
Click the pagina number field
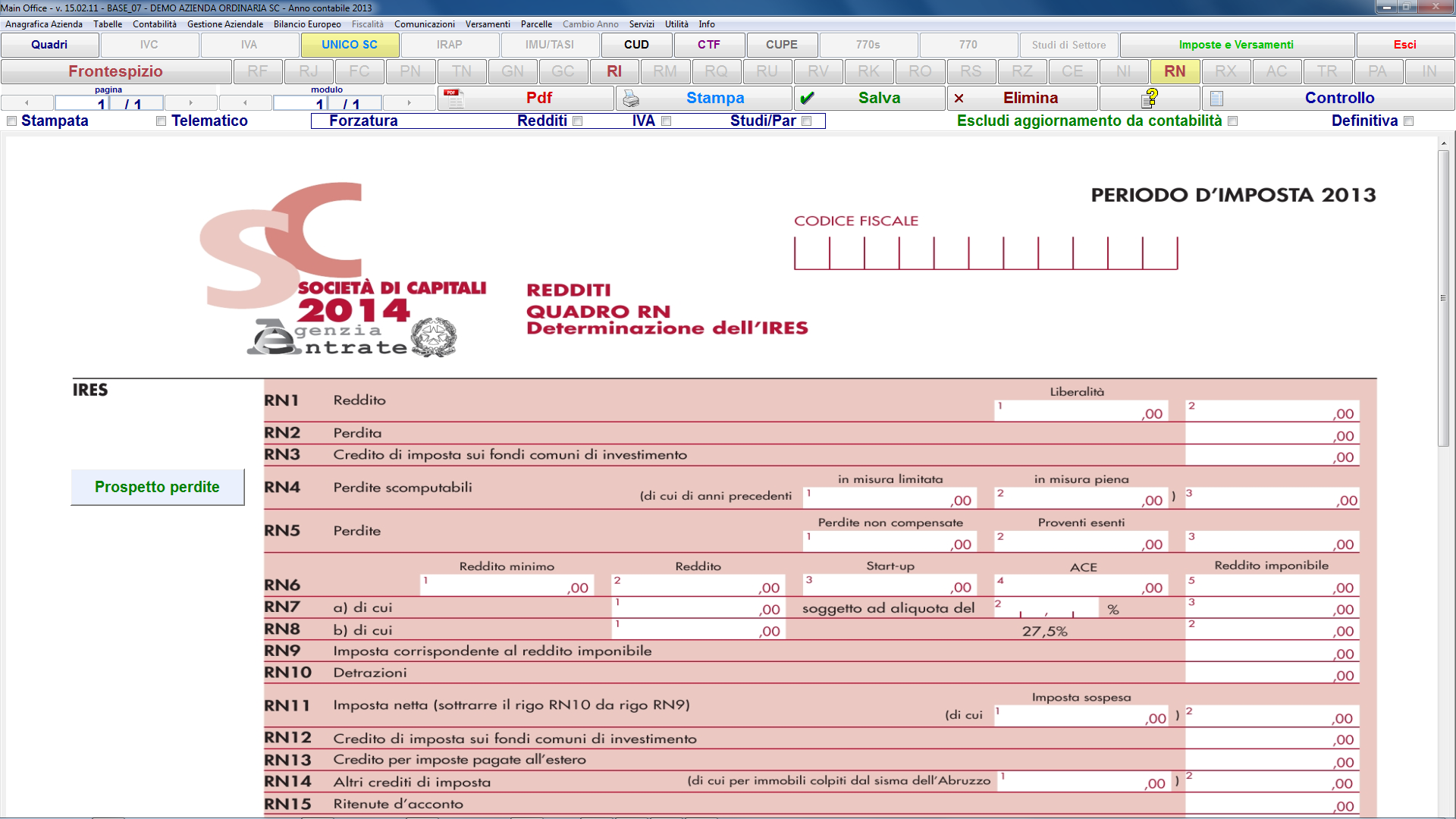(x=82, y=103)
